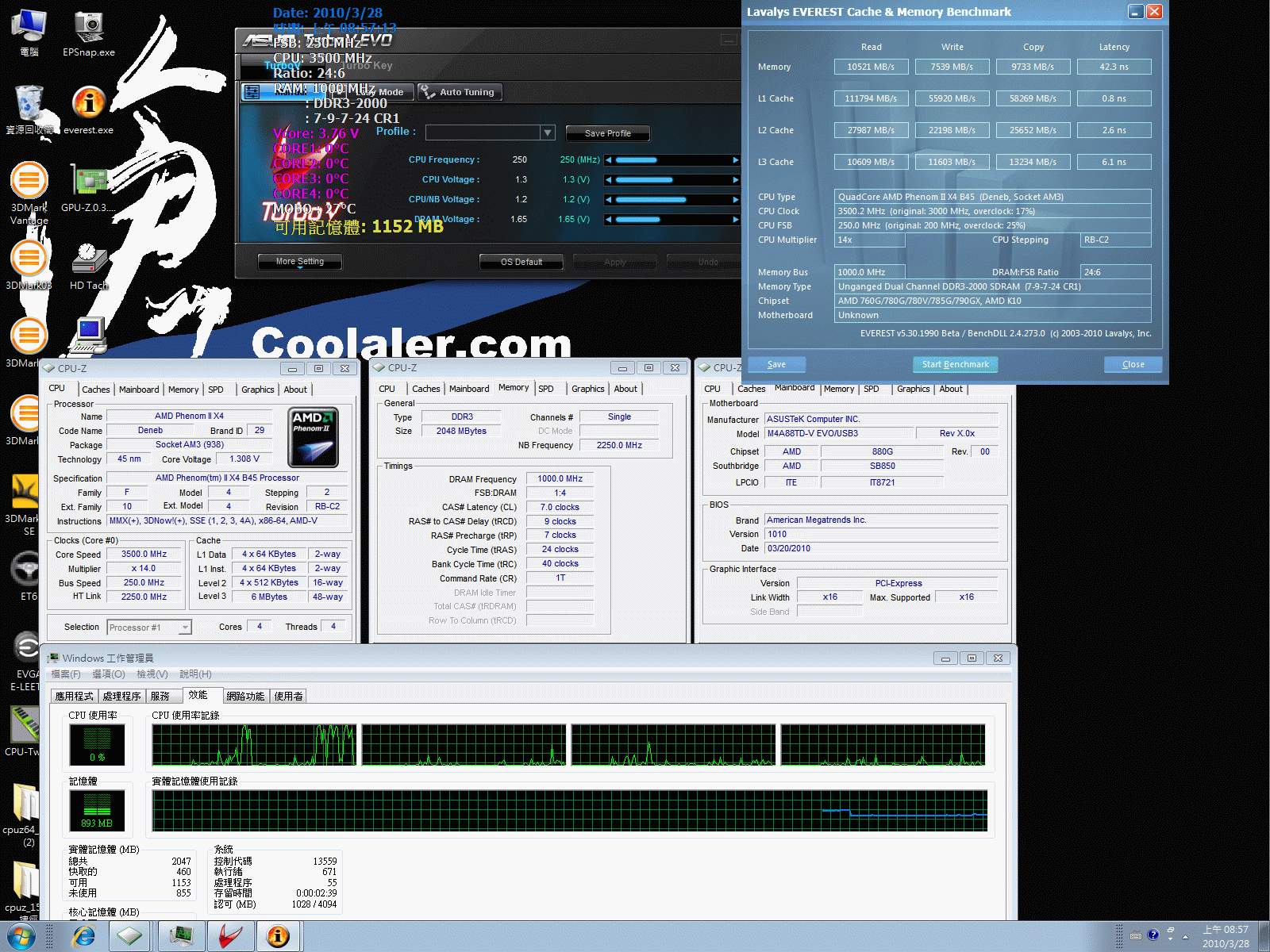Open the 3DMark Vantage desktop icon
Viewport: 1270px width, 952px height.
click(x=29, y=193)
